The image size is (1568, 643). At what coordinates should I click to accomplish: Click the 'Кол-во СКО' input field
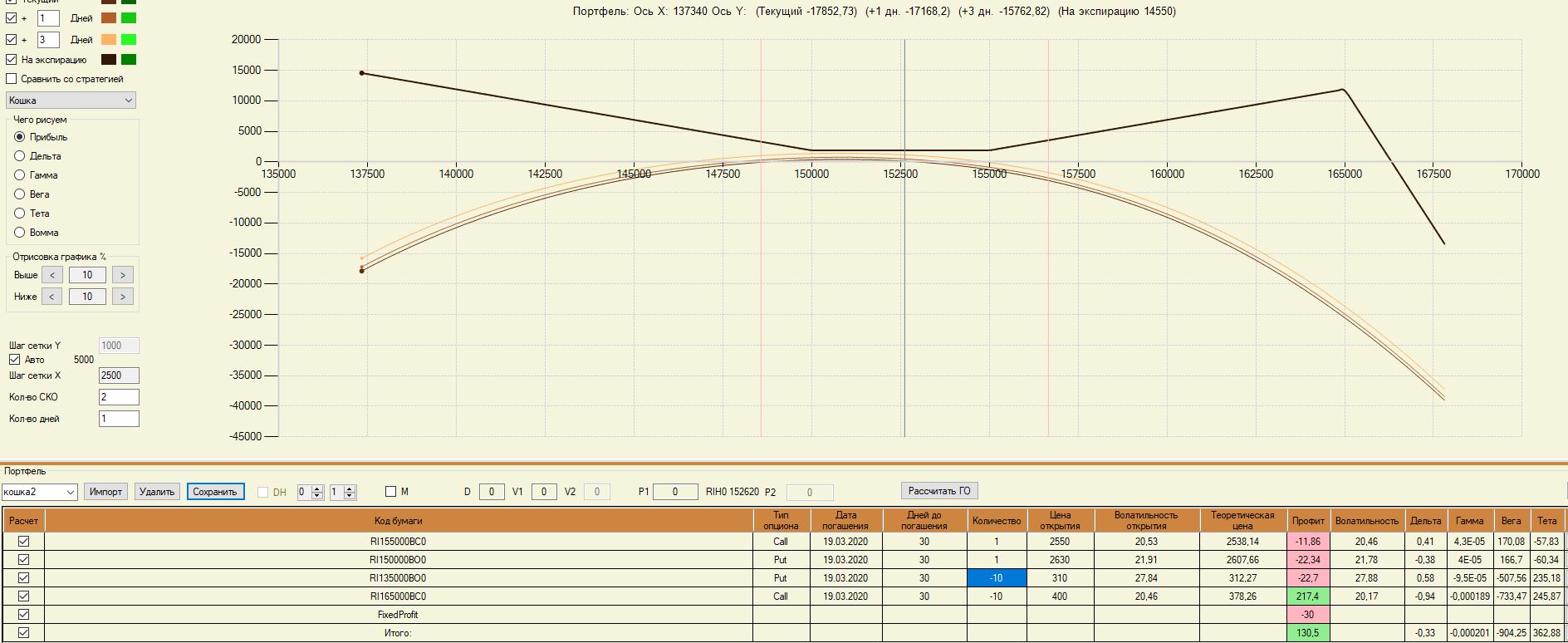pos(119,397)
